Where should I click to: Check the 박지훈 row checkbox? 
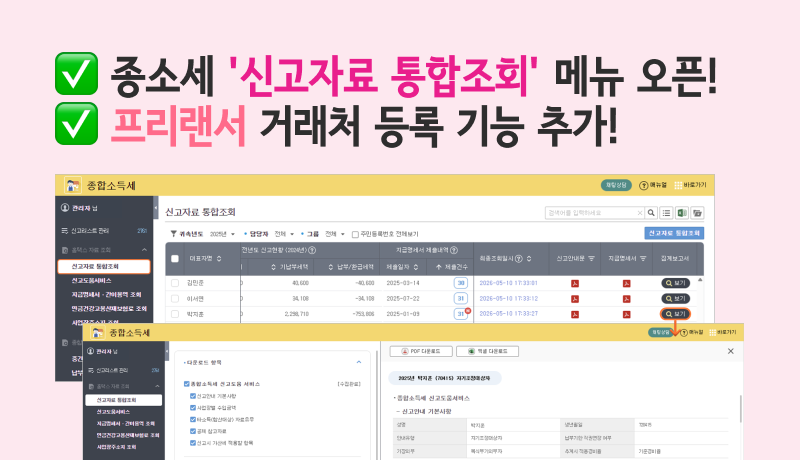pyautogui.click(x=175, y=314)
